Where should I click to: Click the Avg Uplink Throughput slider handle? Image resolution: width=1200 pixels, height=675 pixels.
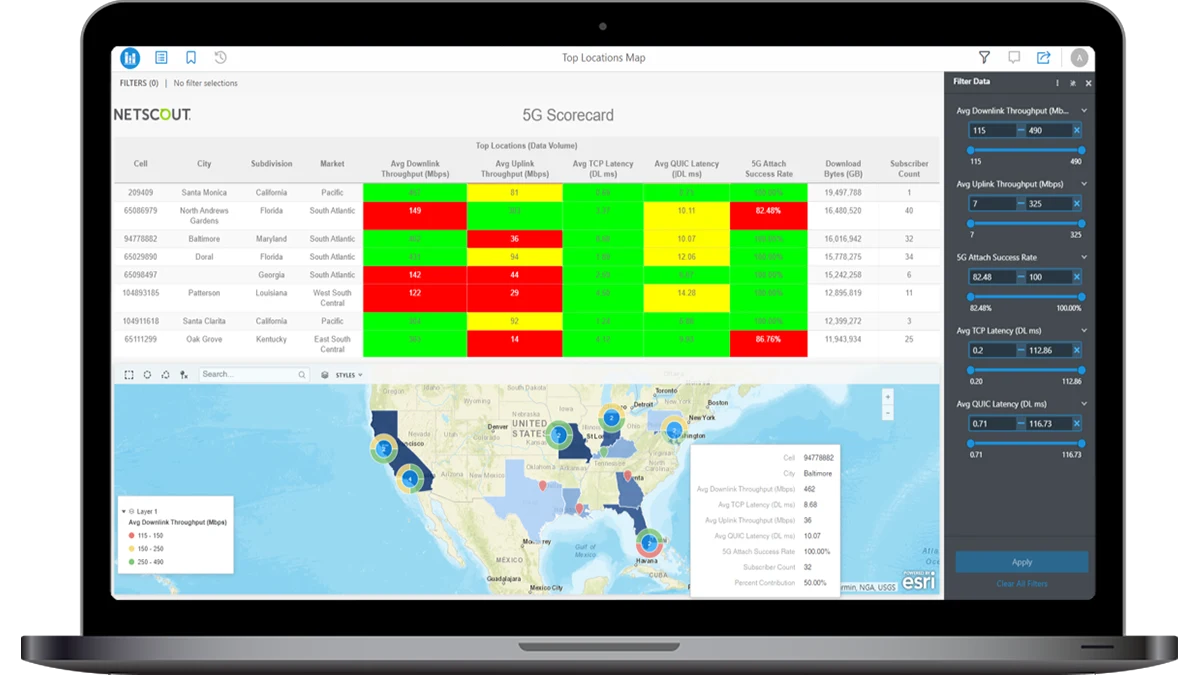pyautogui.click(x=971, y=223)
